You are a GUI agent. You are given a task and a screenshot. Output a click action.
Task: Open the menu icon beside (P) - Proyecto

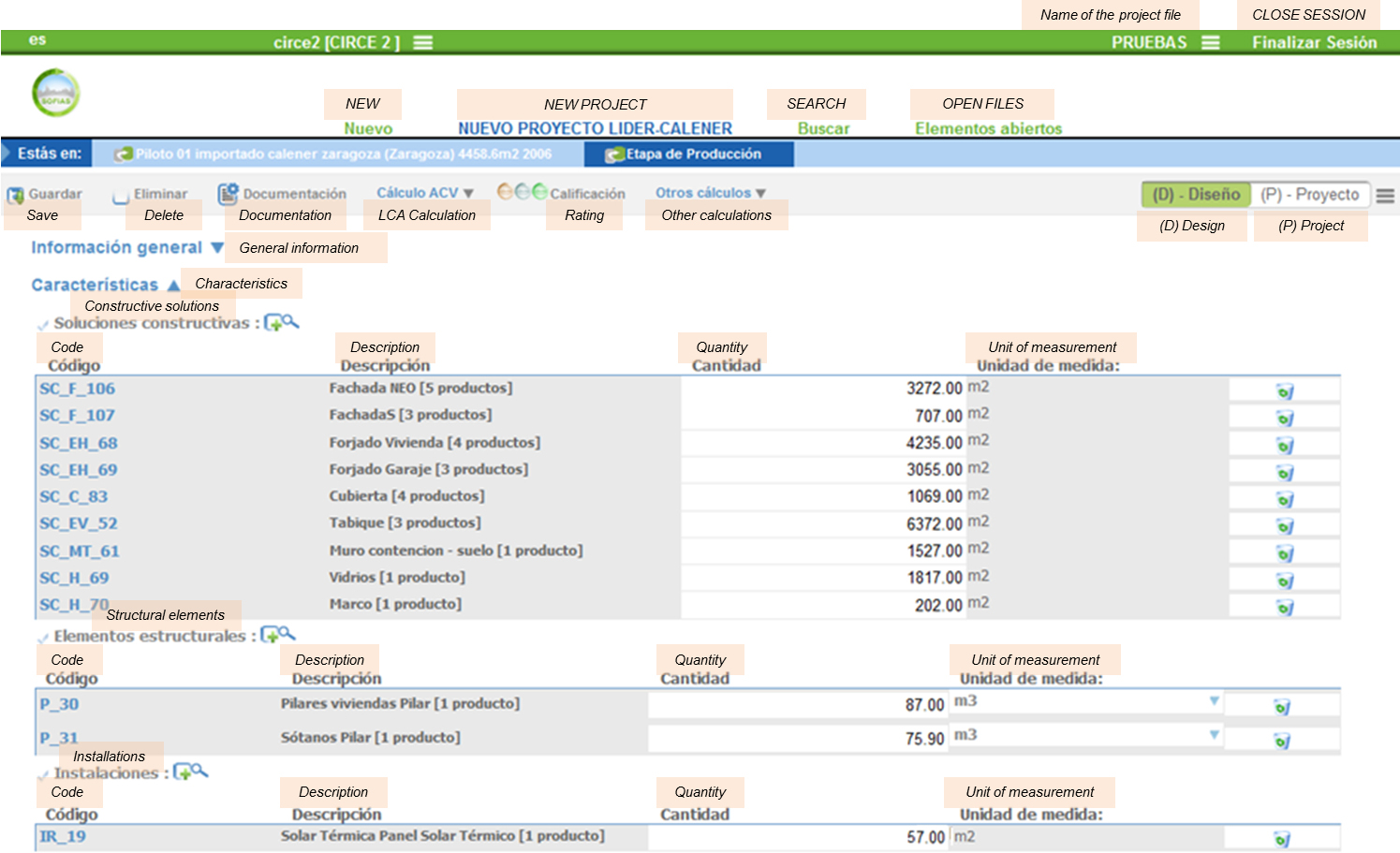point(1385,196)
